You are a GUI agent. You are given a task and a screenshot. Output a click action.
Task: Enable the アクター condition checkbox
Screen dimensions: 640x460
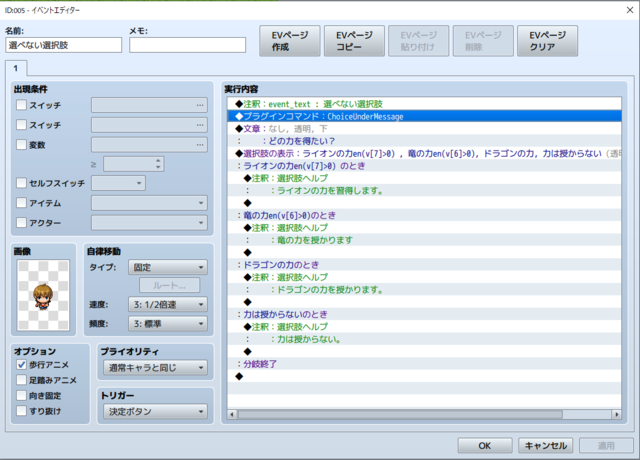pos(21,222)
